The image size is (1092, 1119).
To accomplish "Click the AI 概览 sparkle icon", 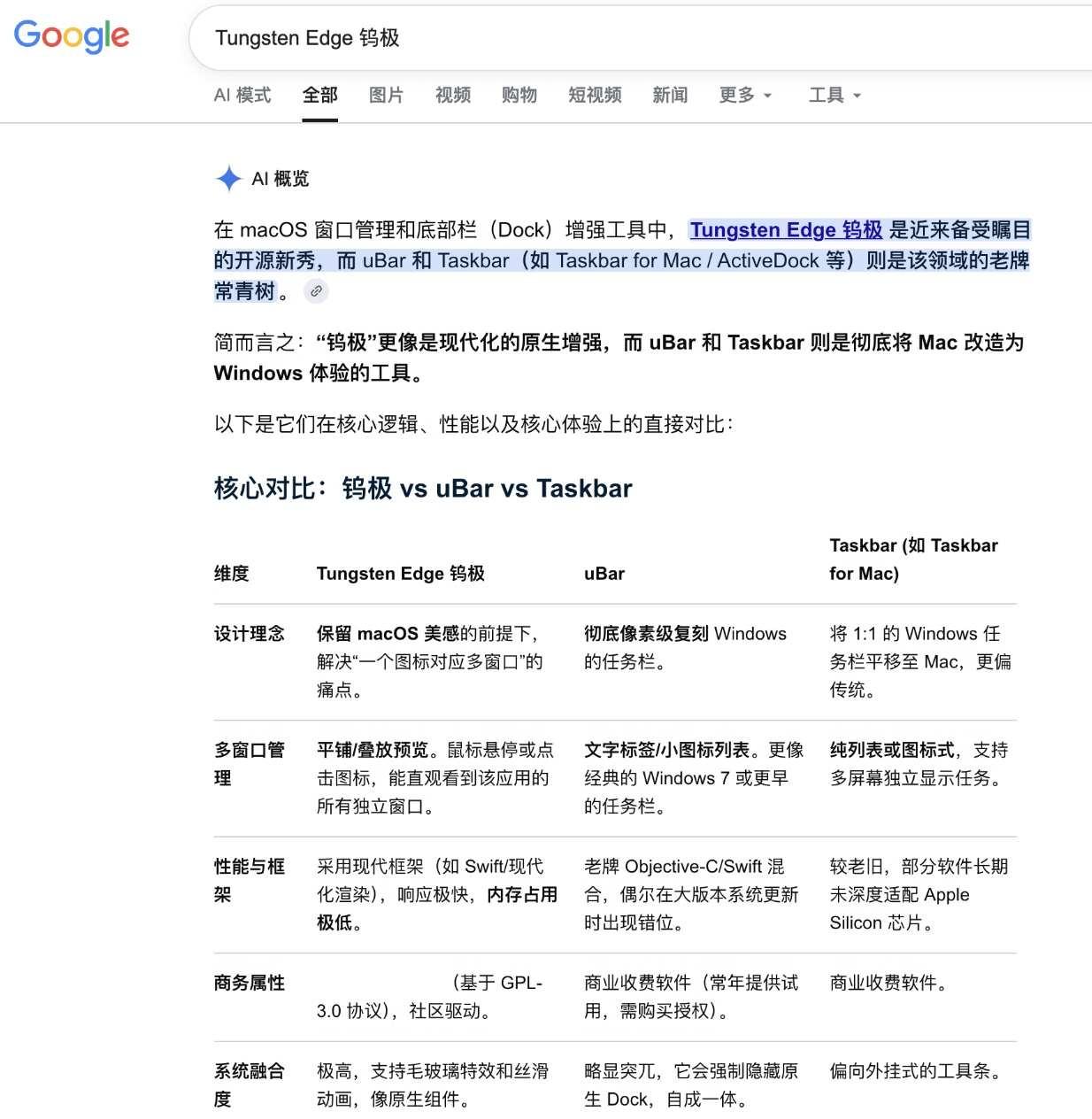I will 228,179.
